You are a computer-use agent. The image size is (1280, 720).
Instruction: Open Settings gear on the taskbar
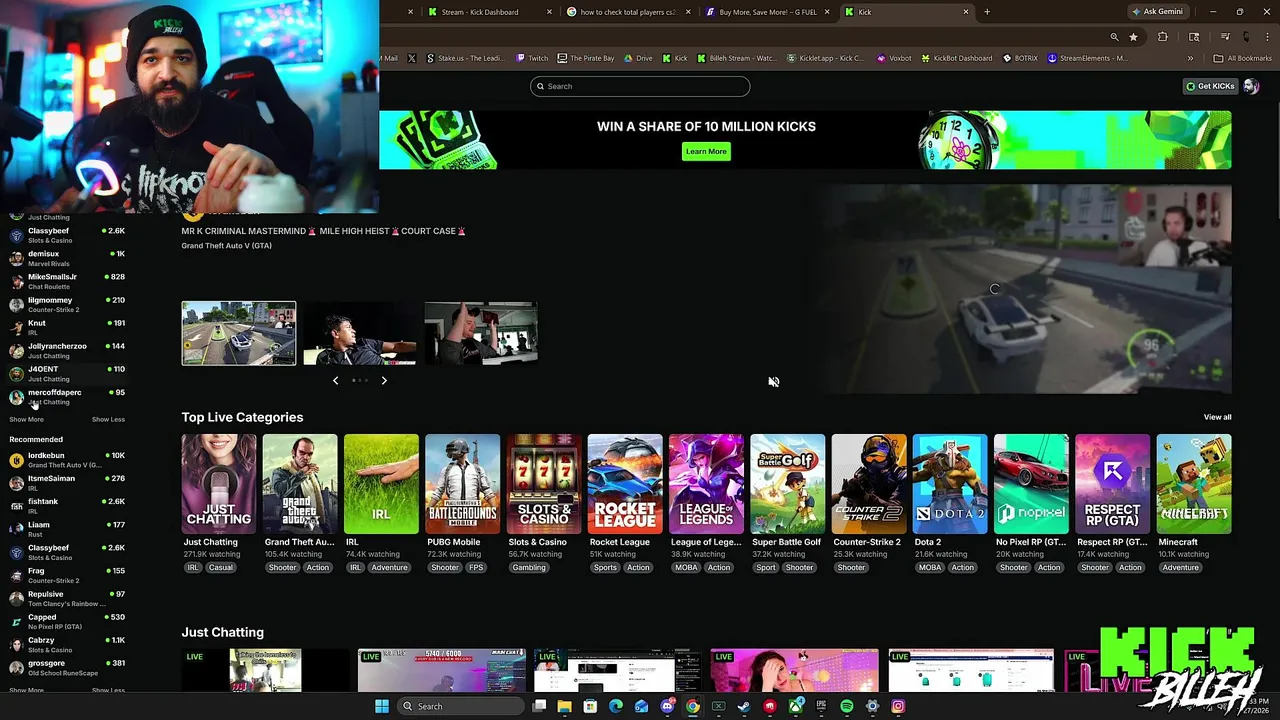tap(872, 706)
